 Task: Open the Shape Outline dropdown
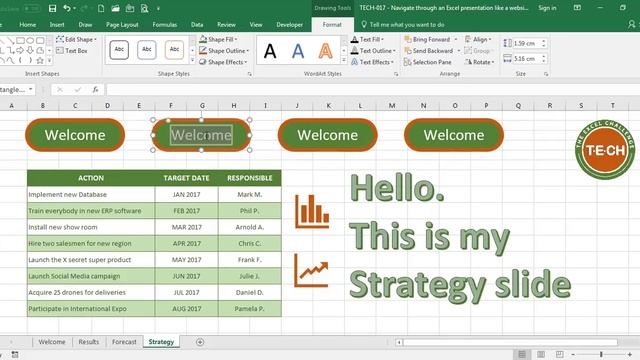224,51
